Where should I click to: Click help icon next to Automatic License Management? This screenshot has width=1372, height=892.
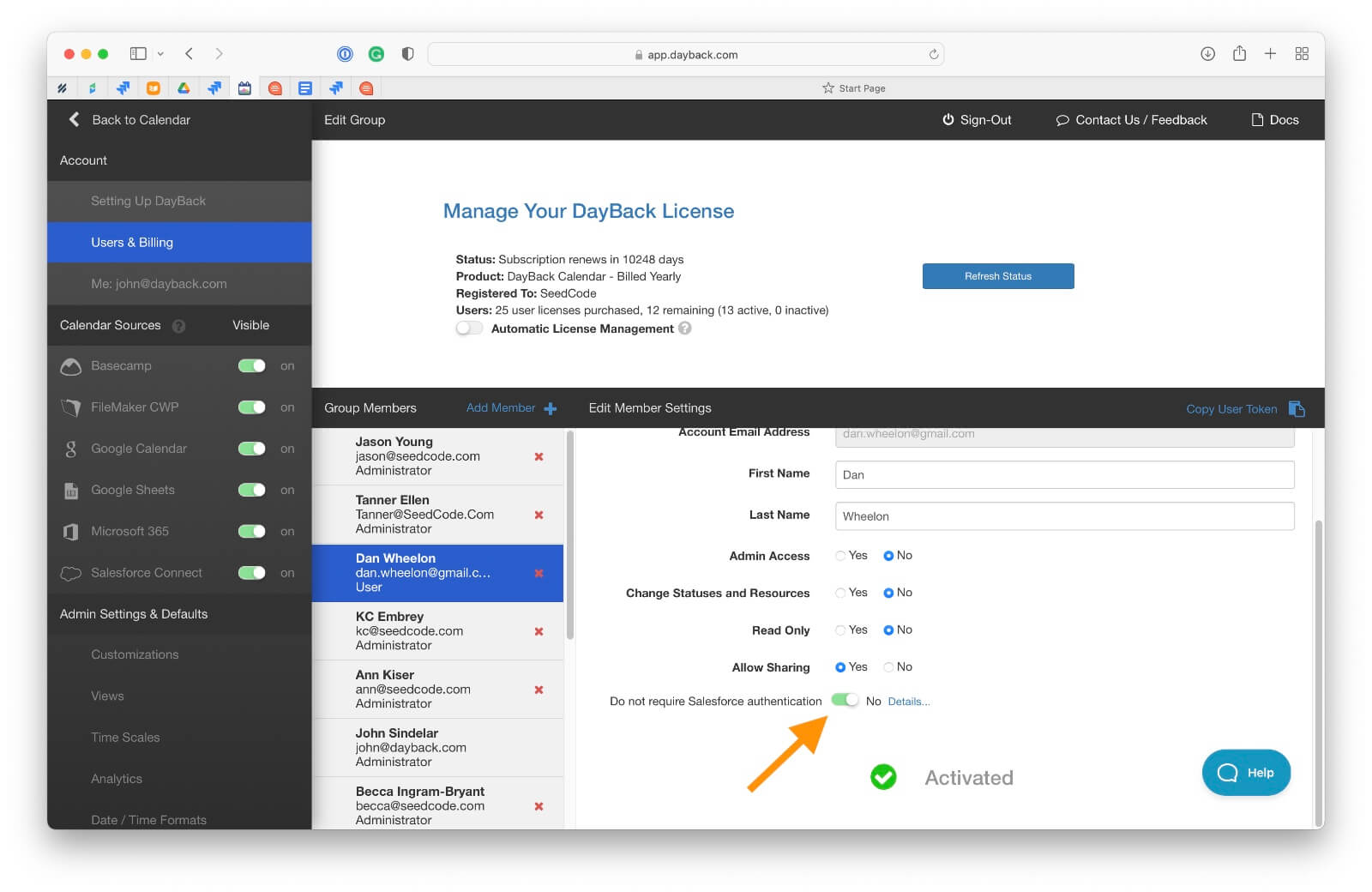(684, 328)
